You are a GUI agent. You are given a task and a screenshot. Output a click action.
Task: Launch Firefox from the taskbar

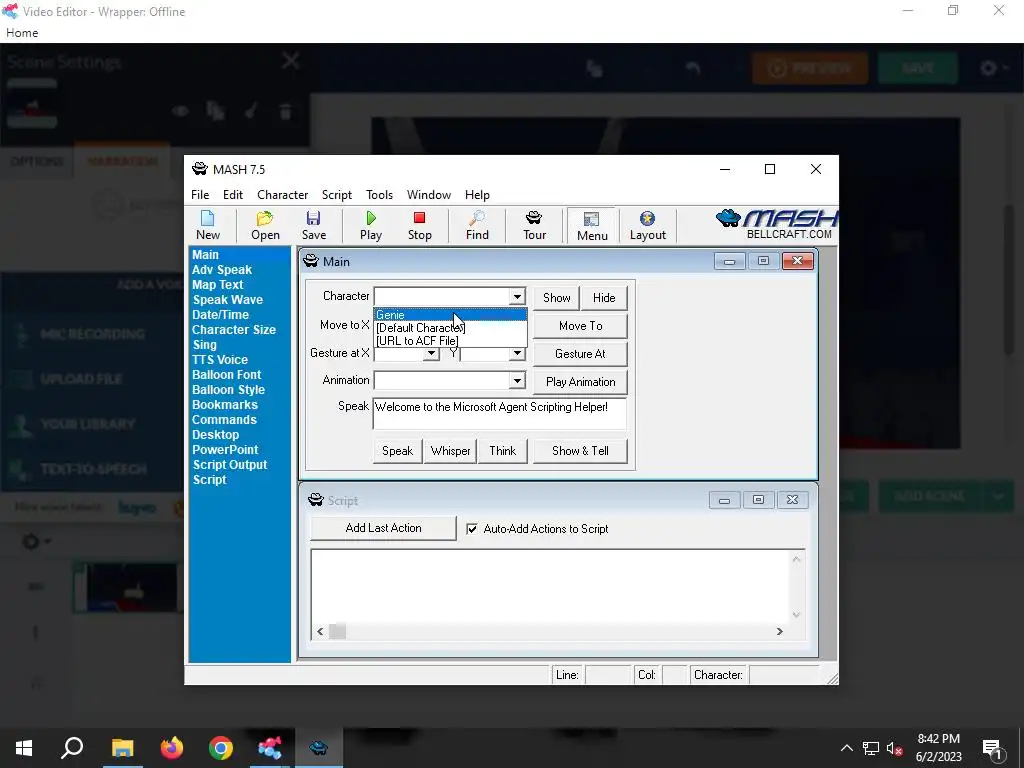(172, 748)
